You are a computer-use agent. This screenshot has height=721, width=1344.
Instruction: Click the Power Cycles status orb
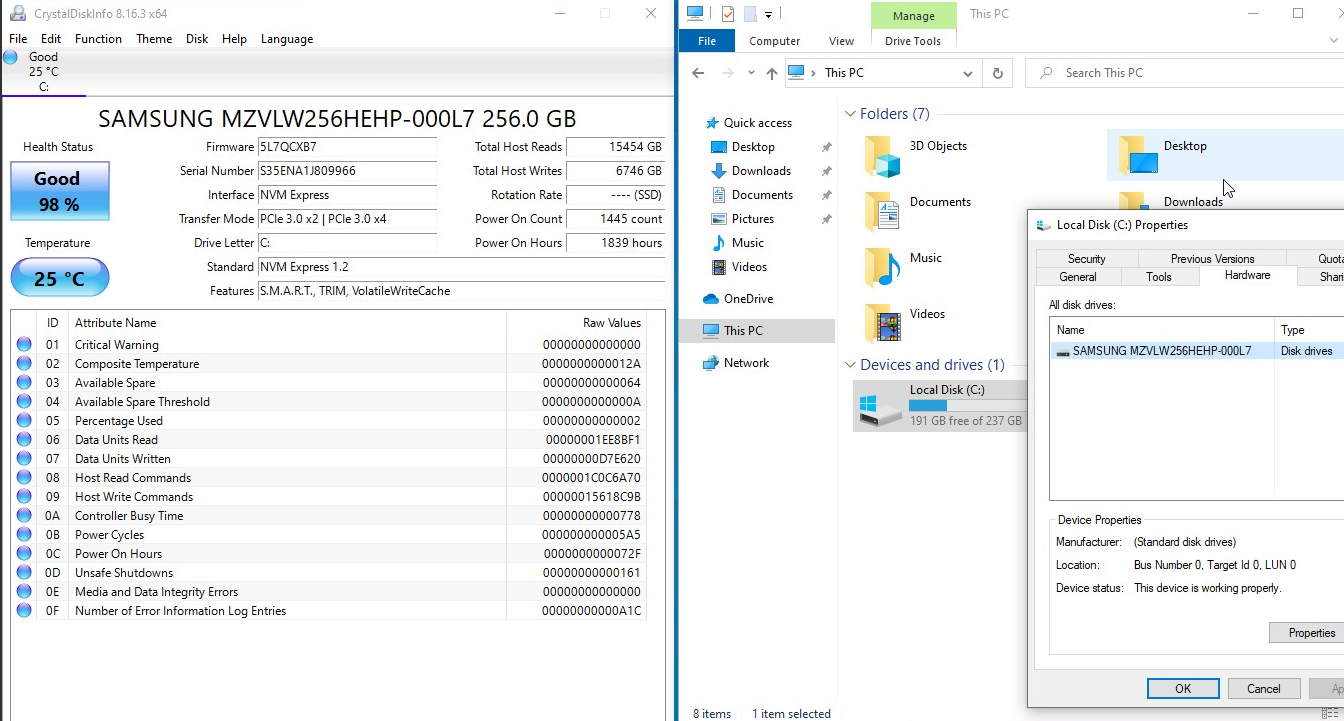pyautogui.click(x=24, y=535)
